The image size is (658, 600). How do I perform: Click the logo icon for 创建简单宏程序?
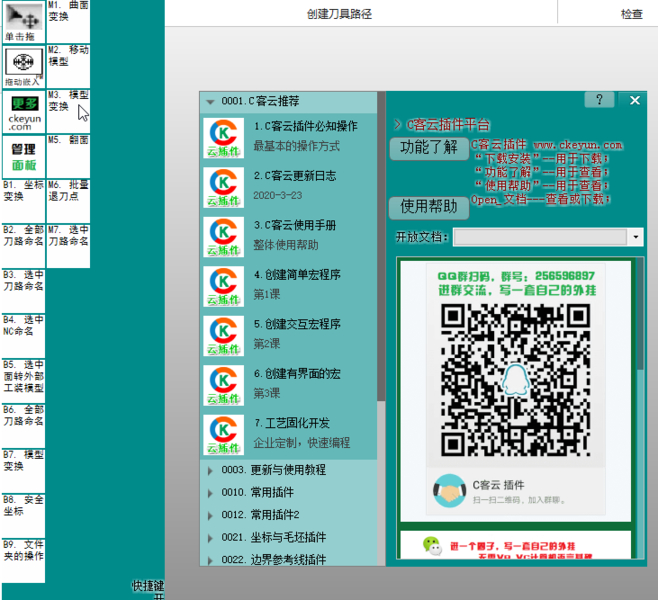(224, 287)
